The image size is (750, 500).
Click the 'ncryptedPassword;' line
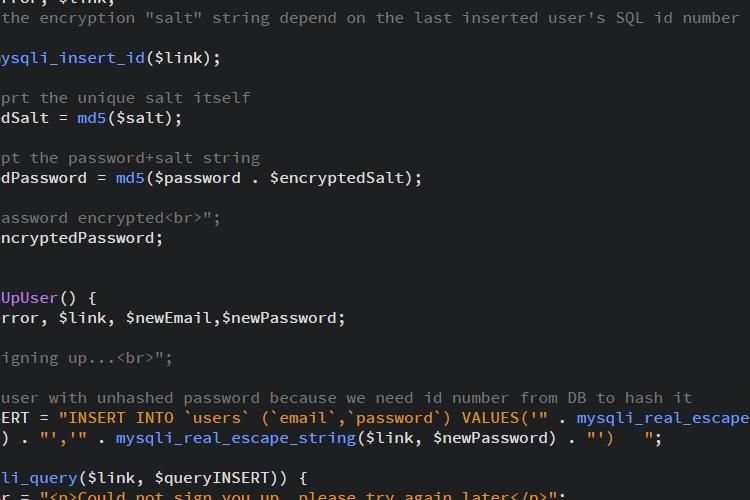81,238
